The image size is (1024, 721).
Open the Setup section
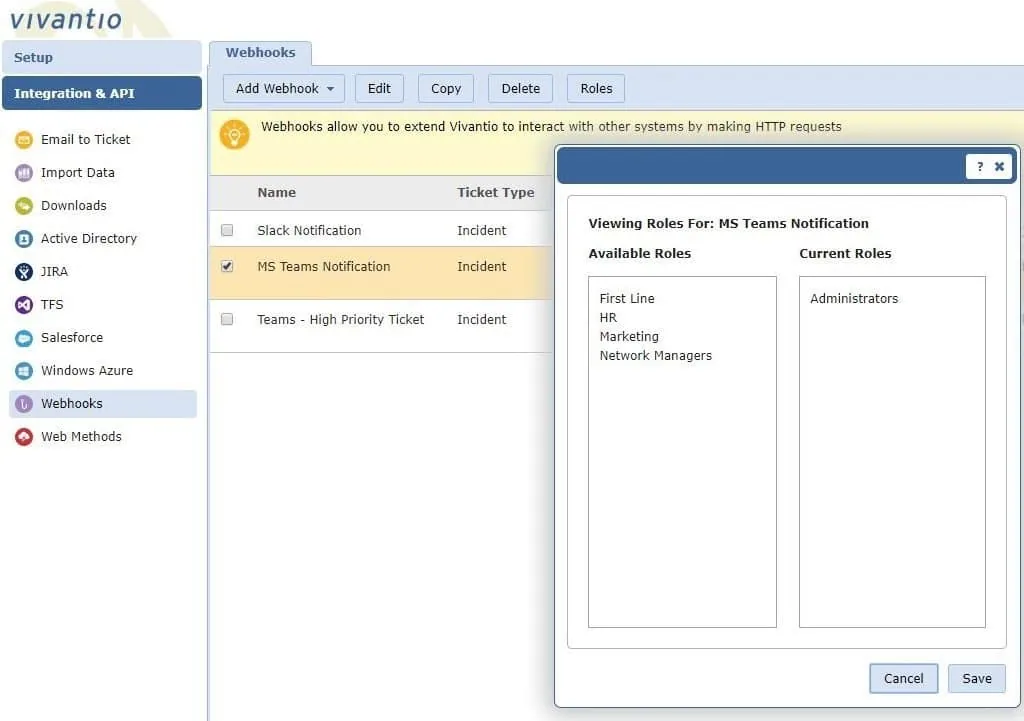click(102, 57)
